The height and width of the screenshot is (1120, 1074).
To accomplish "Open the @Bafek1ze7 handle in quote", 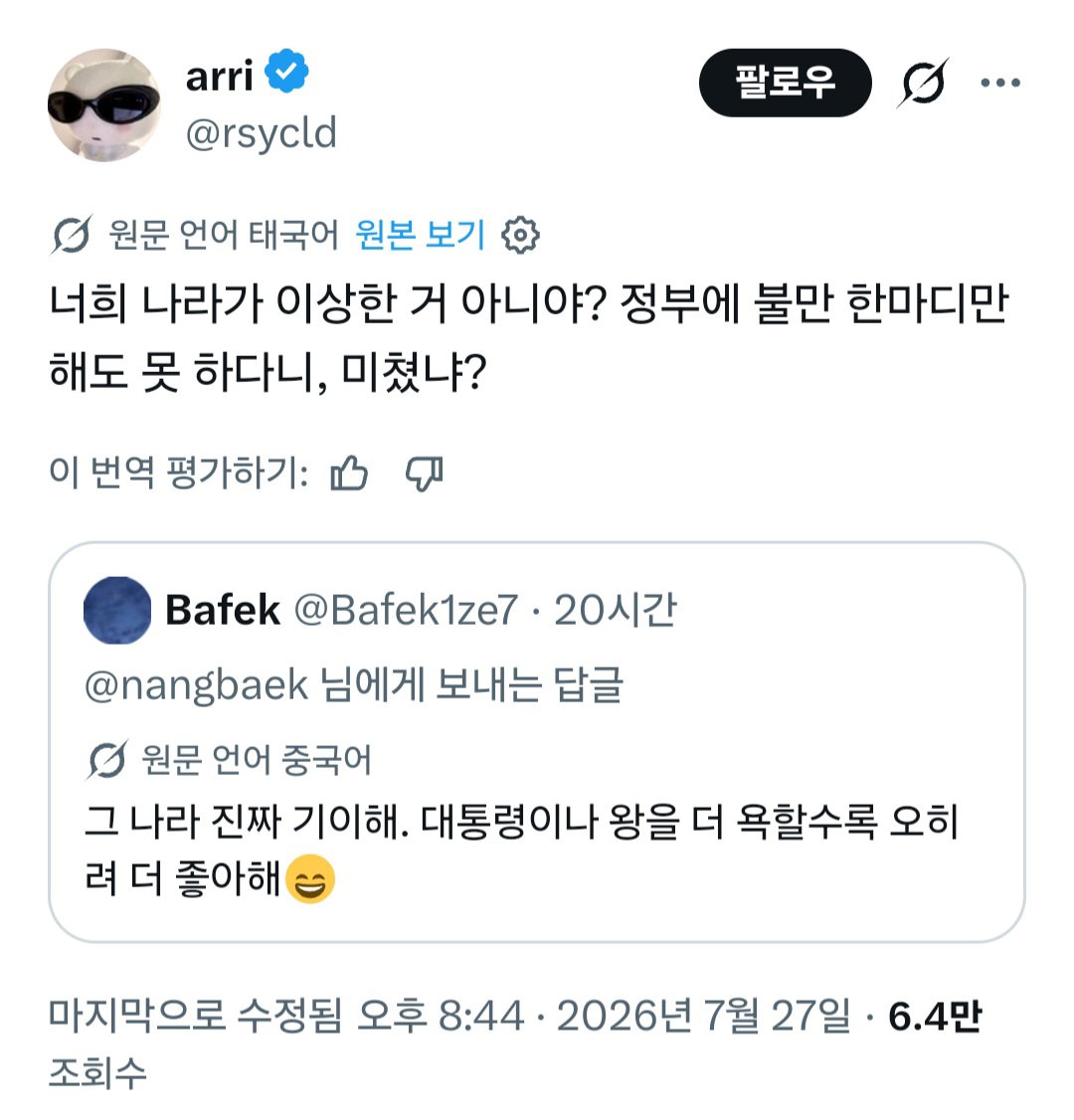I will pyautogui.click(x=406, y=611).
